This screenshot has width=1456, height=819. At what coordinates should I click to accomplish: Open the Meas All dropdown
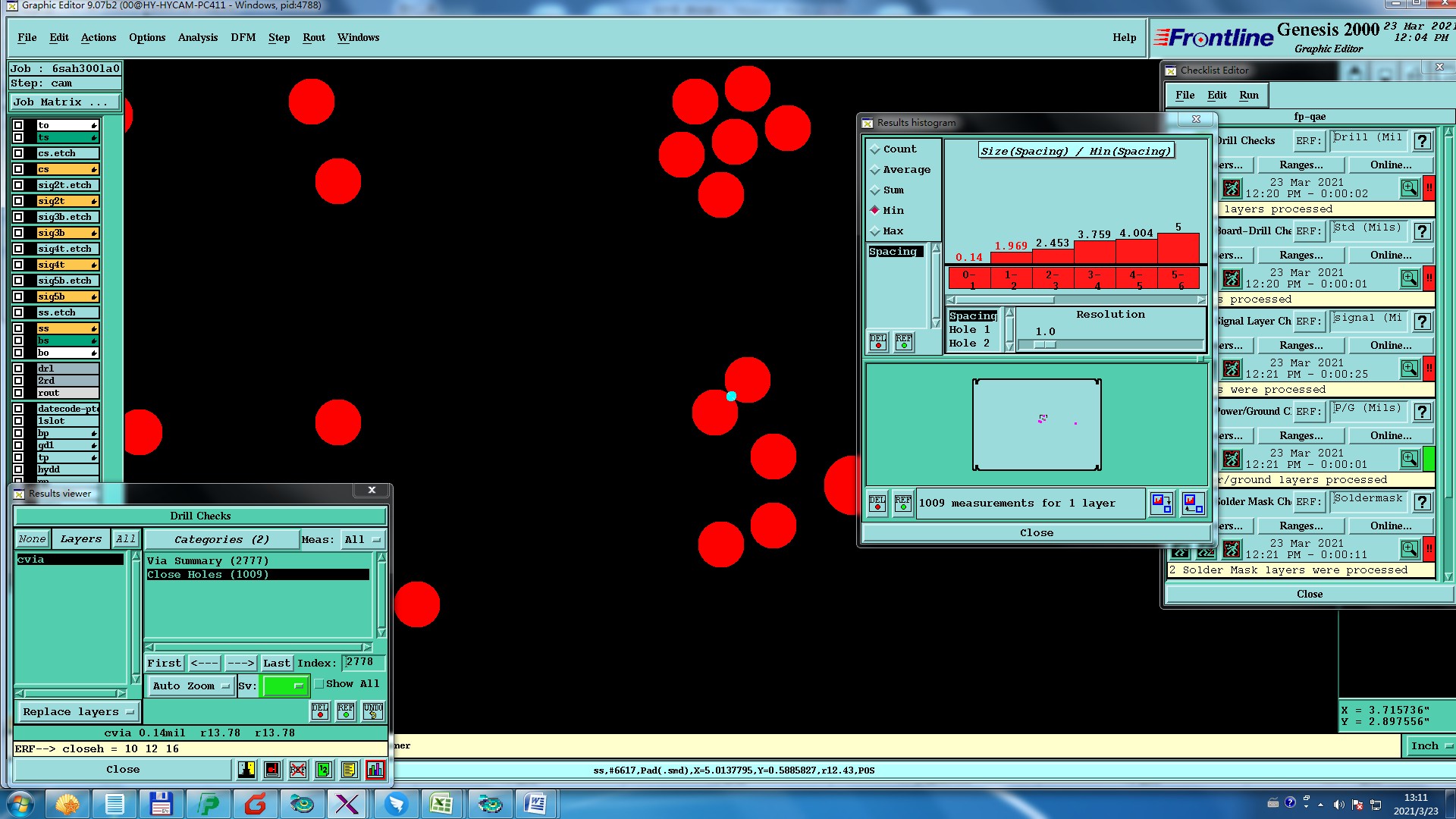pos(362,540)
